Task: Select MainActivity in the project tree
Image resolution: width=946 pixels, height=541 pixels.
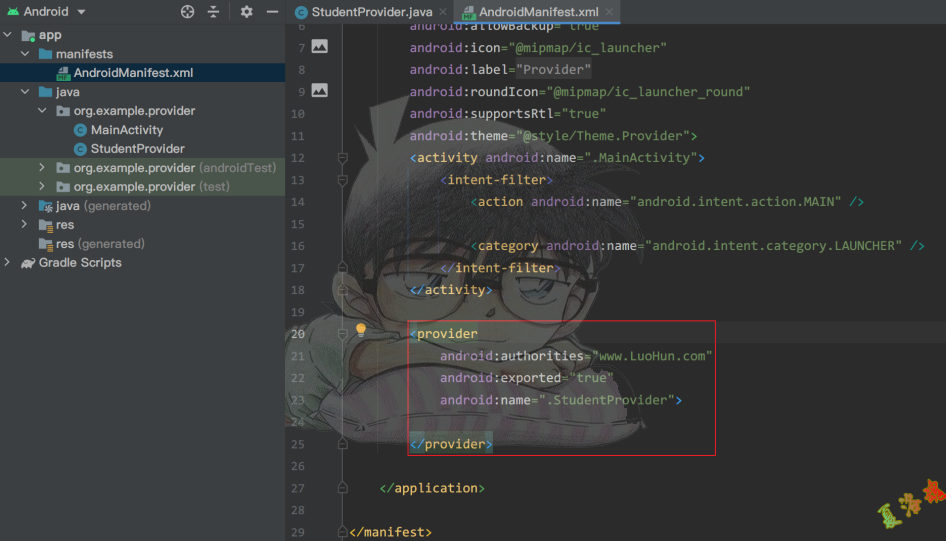Action: pyautogui.click(x=126, y=130)
